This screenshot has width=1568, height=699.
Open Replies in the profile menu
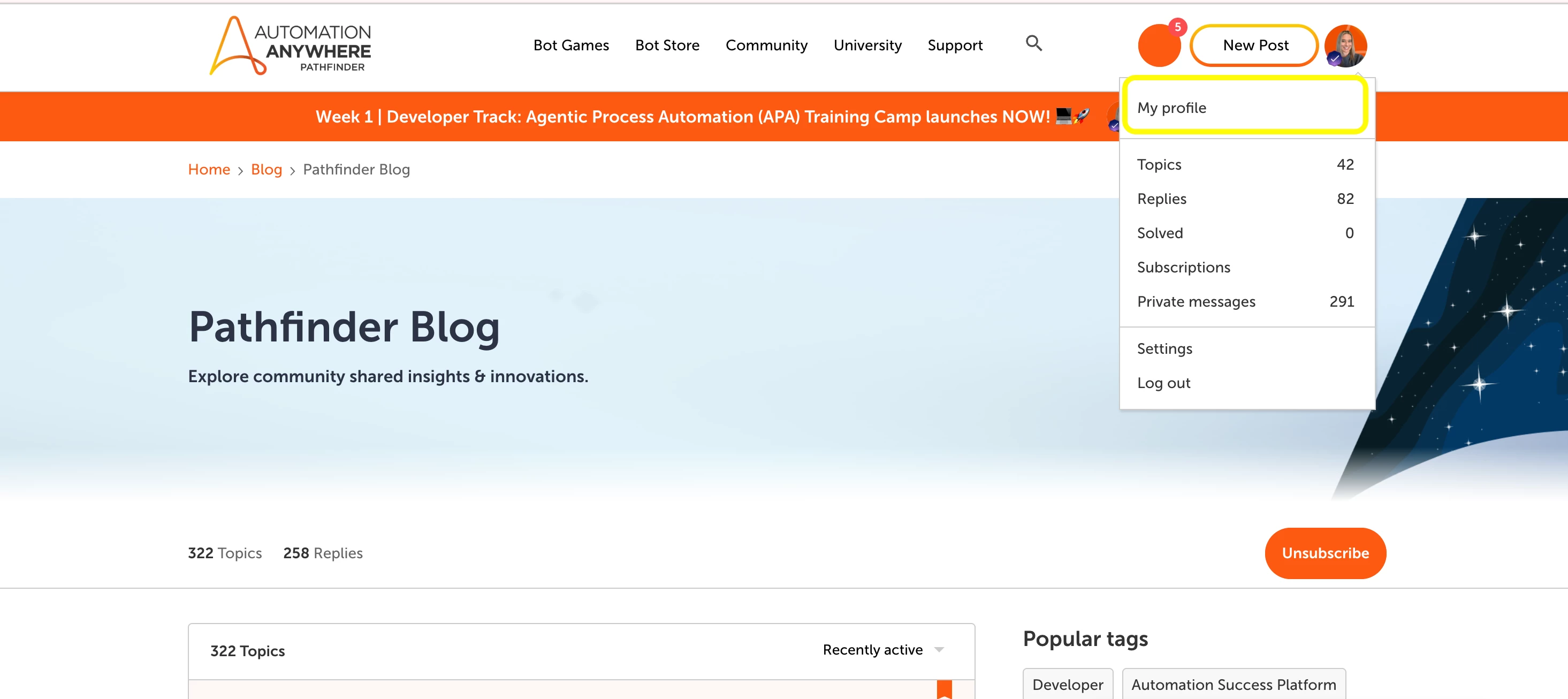tap(1161, 199)
